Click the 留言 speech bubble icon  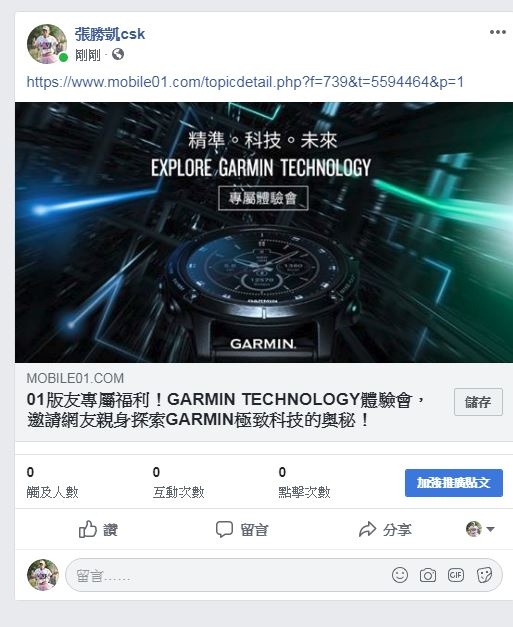pyautogui.click(x=224, y=529)
